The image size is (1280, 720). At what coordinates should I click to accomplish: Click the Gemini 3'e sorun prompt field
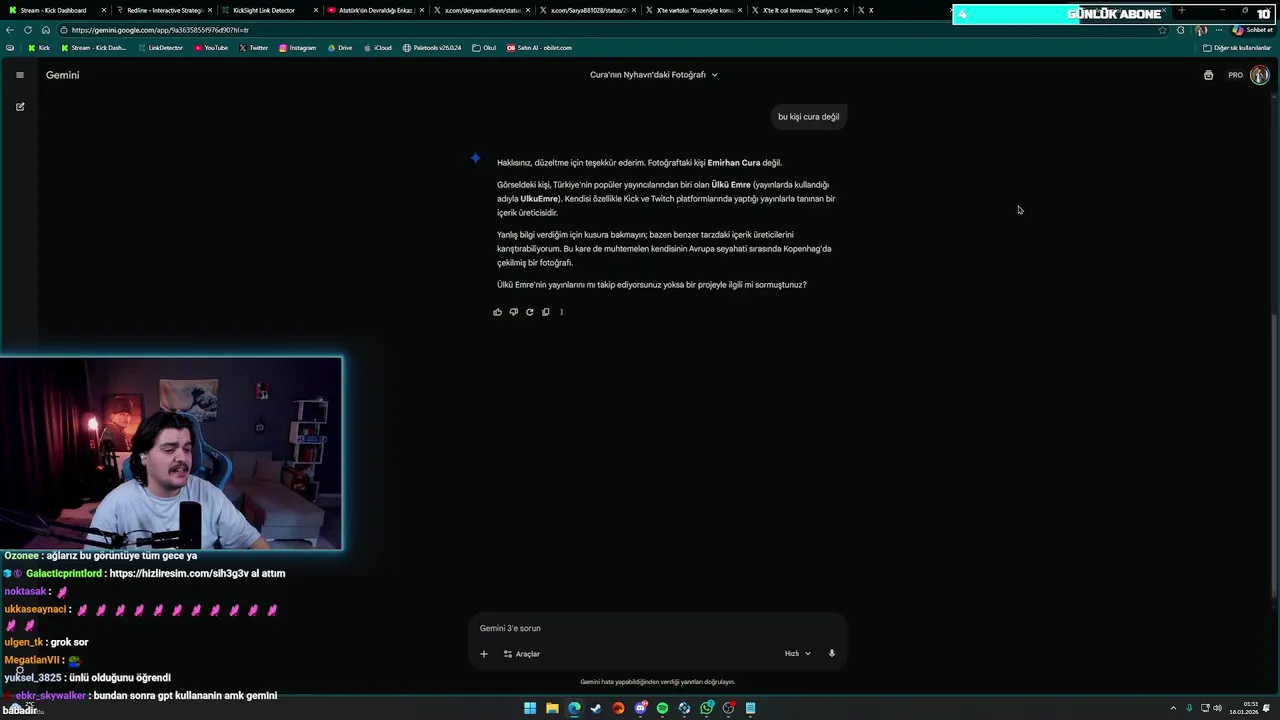[x=657, y=628]
